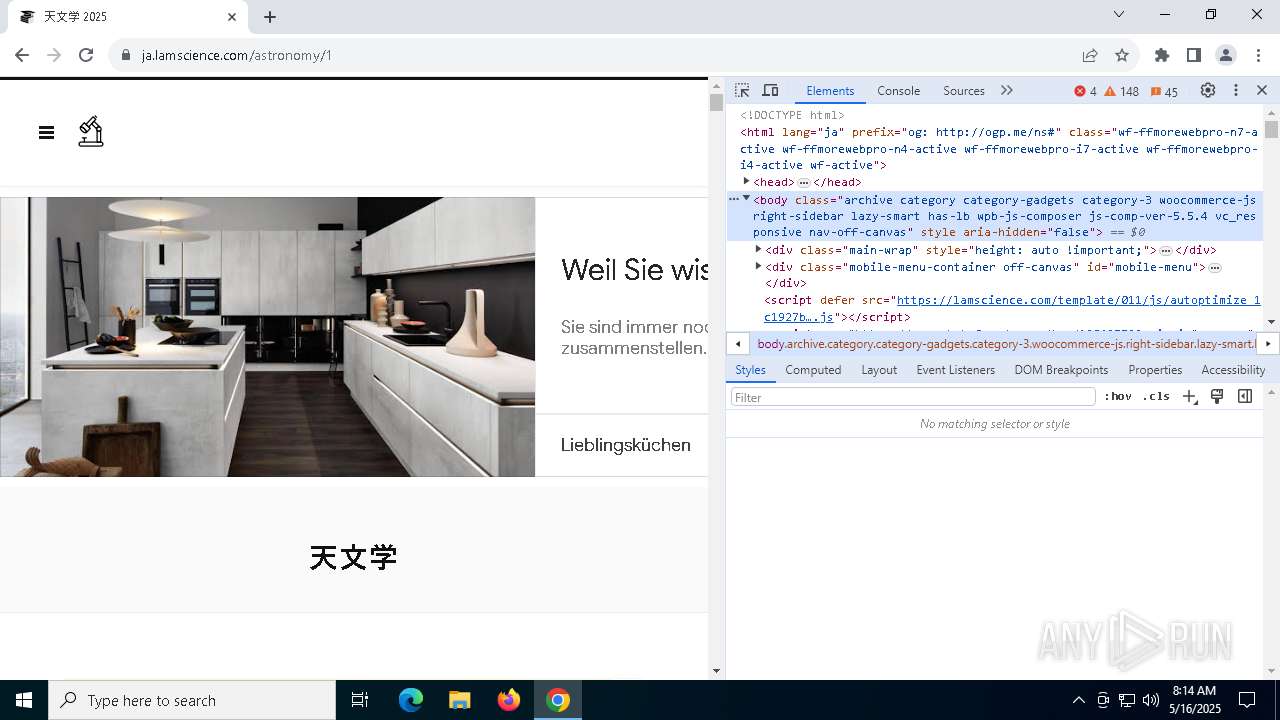Expand the mobile-menu-container div node
The image size is (1280, 720).
(758, 266)
